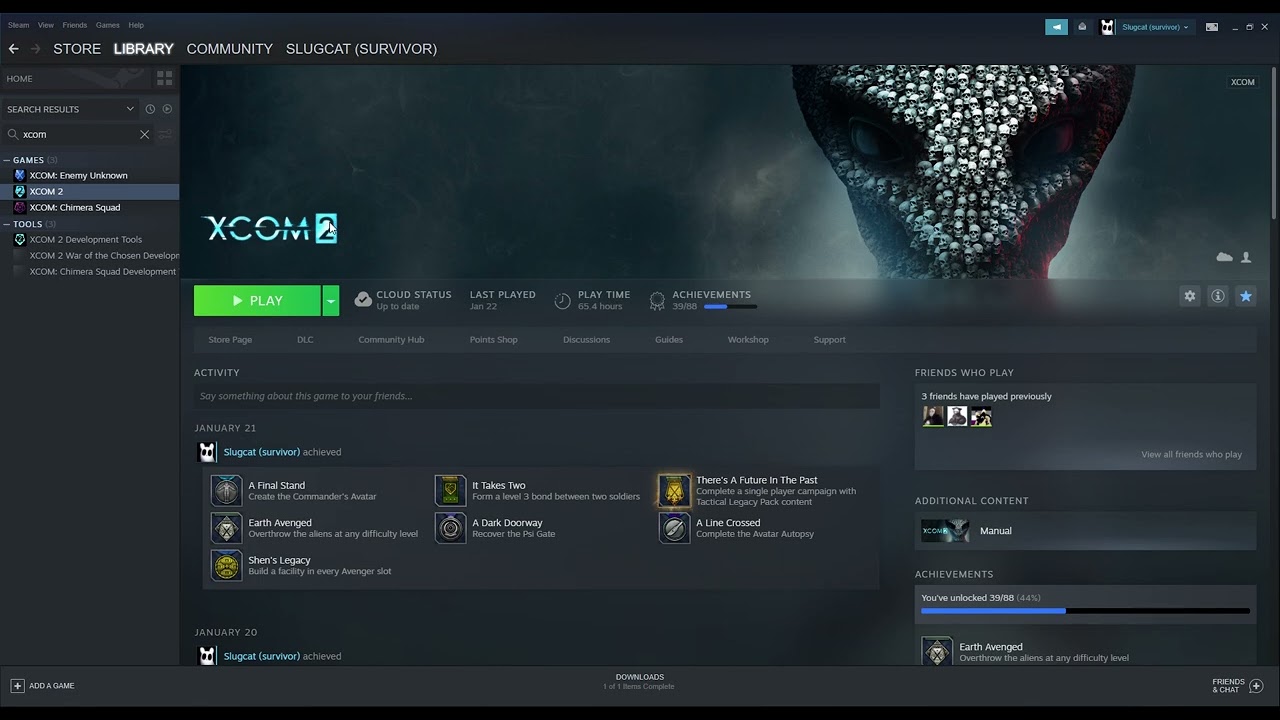
Task: Click the announcements megaphone icon
Action: pos(1056,27)
